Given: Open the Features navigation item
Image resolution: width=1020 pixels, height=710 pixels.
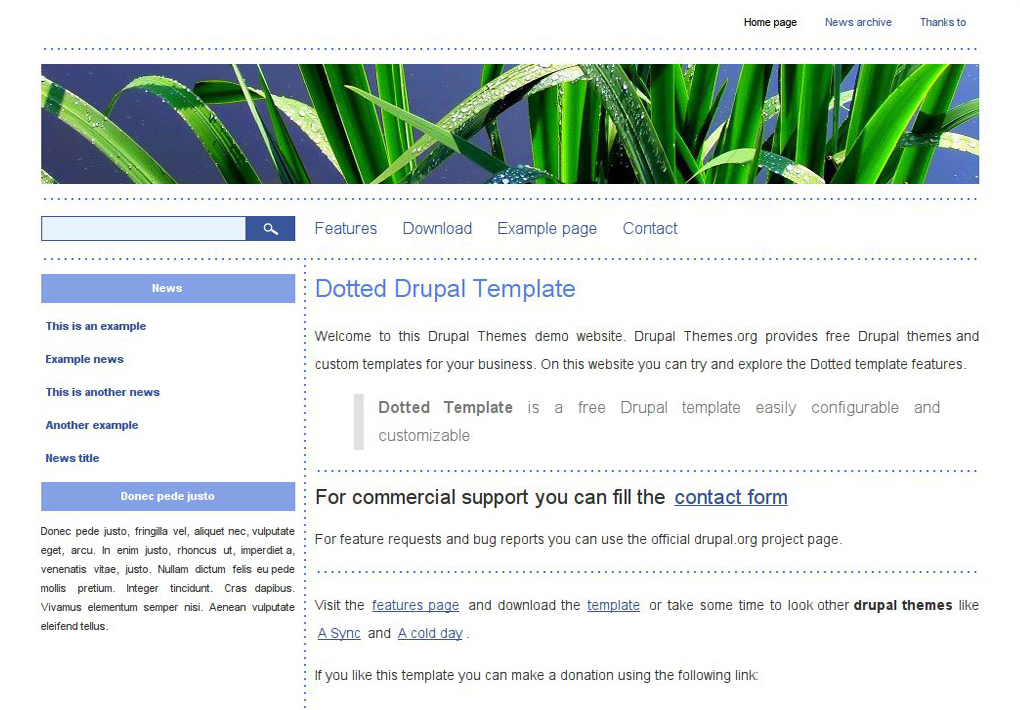Looking at the screenshot, I should 345,228.
